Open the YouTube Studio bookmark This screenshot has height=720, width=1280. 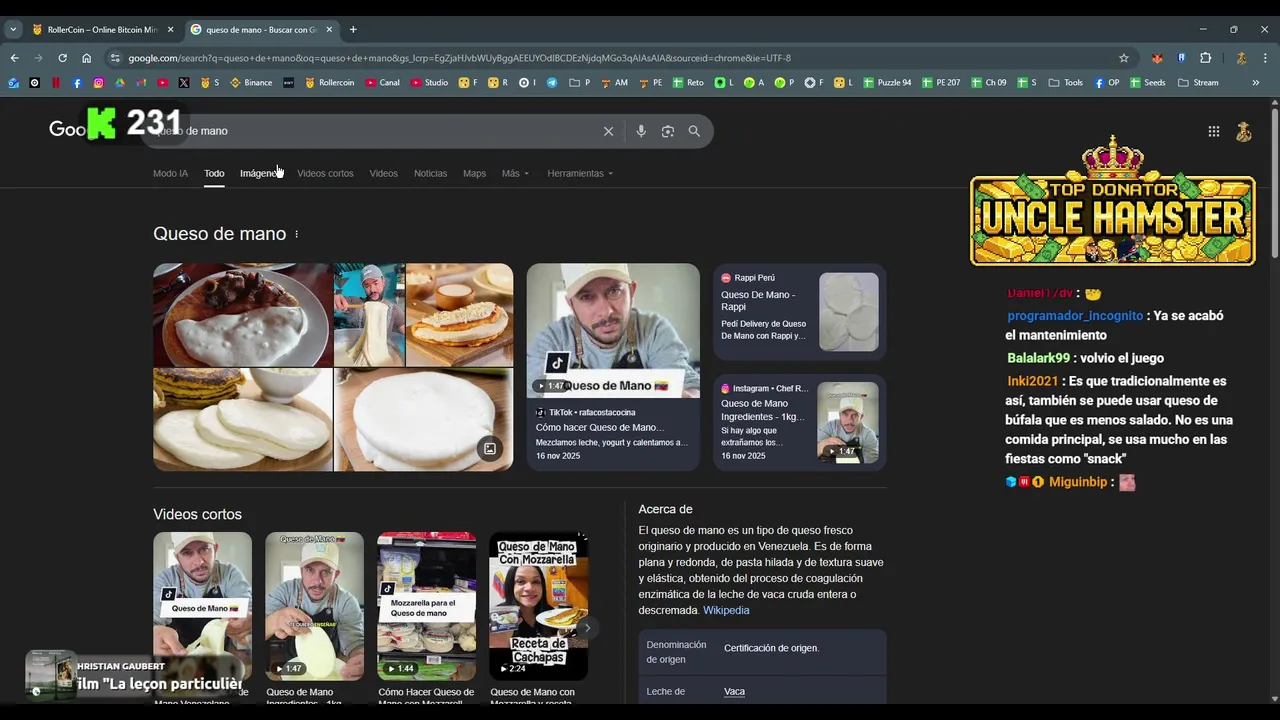click(x=430, y=83)
